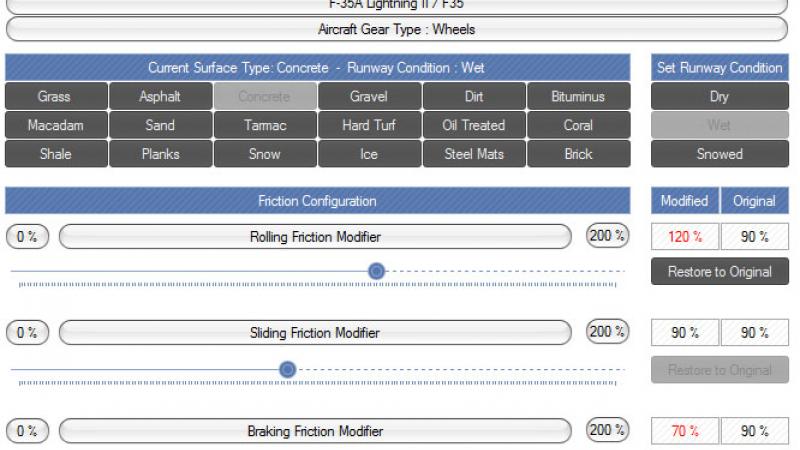Click the Sliding Friction 0 % minimum label
The height and width of the screenshot is (450, 800).
click(28, 333)
